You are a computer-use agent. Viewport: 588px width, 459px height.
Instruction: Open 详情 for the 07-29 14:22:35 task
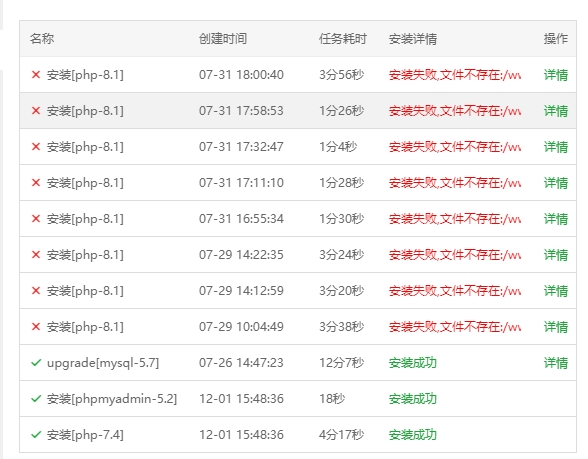point(556,255)
